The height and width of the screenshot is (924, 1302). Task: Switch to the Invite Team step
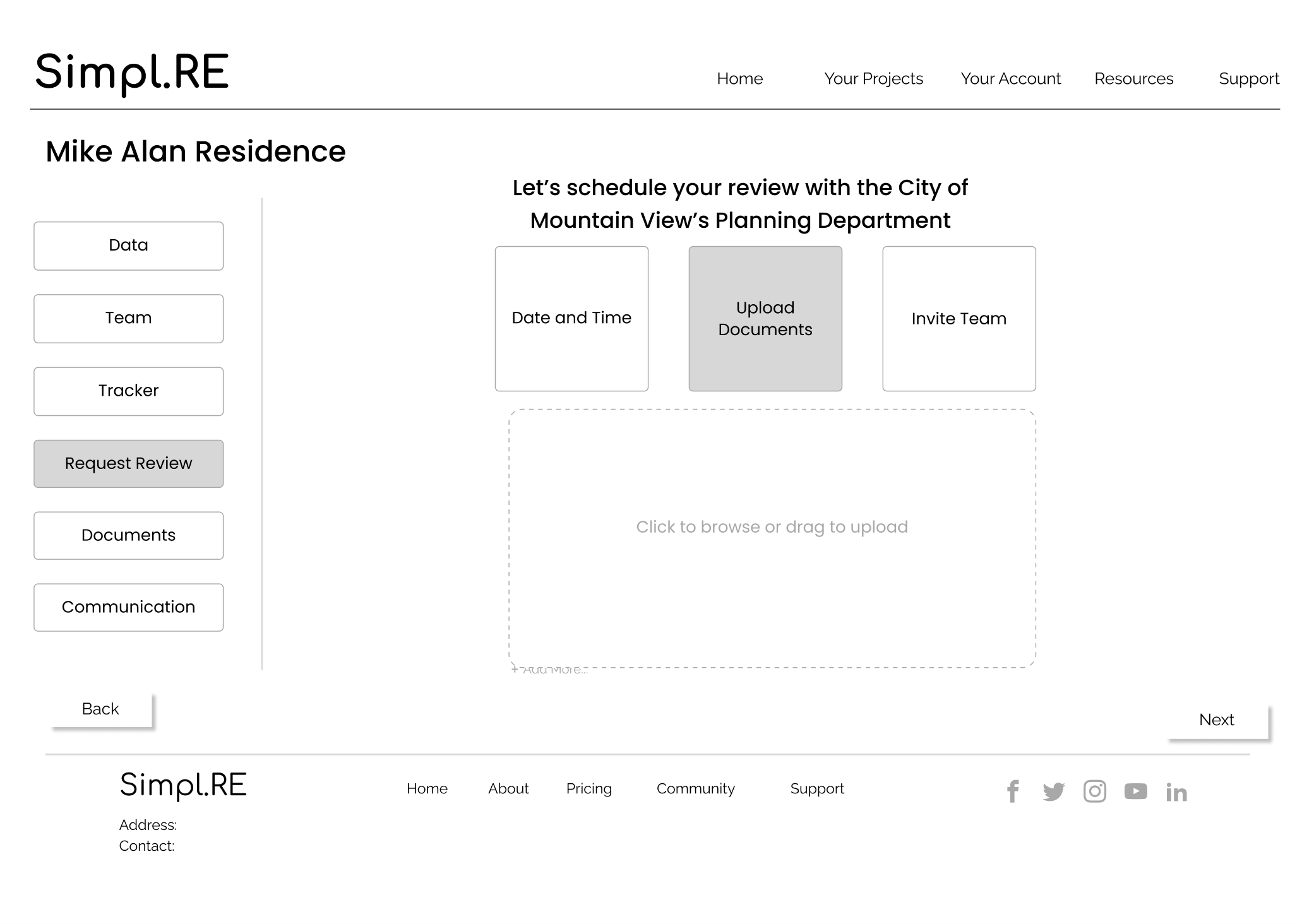(959, 319)
